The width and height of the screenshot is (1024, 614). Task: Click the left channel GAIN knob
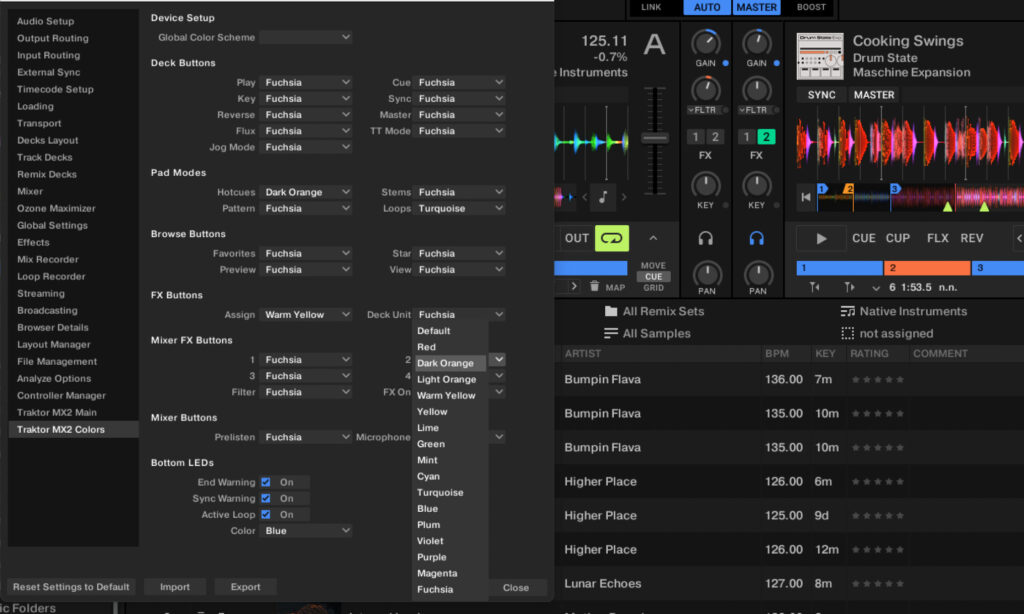[x=706, y=43]
